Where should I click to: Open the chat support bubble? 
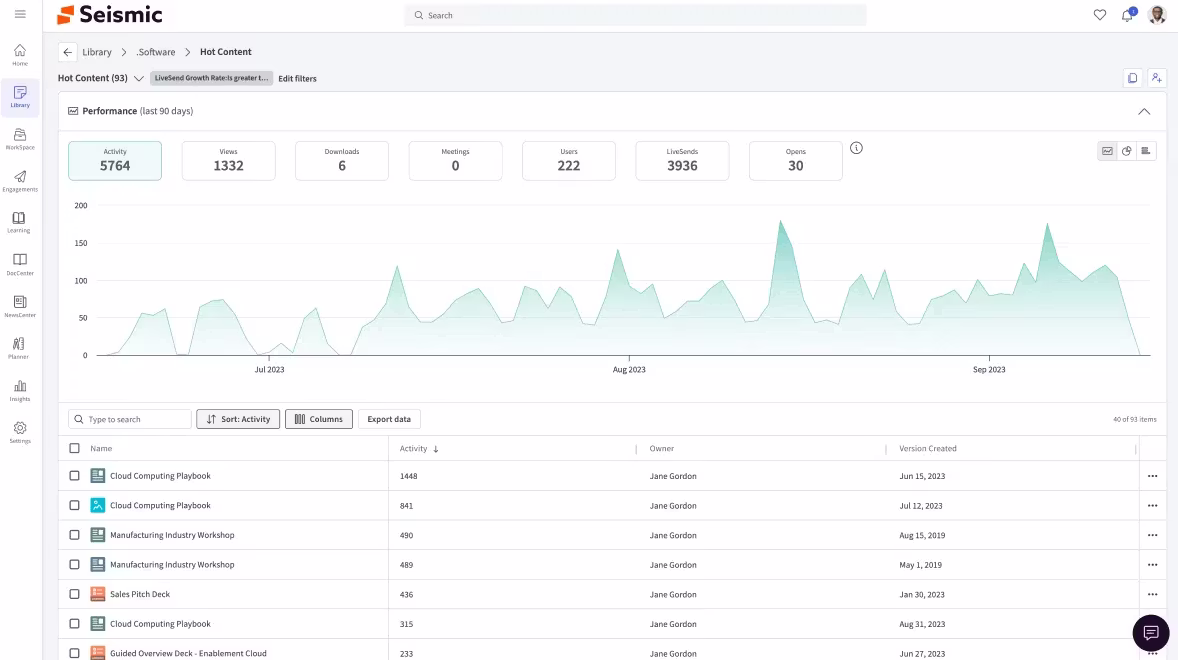pyautogui.click(x=1150, y=633)
